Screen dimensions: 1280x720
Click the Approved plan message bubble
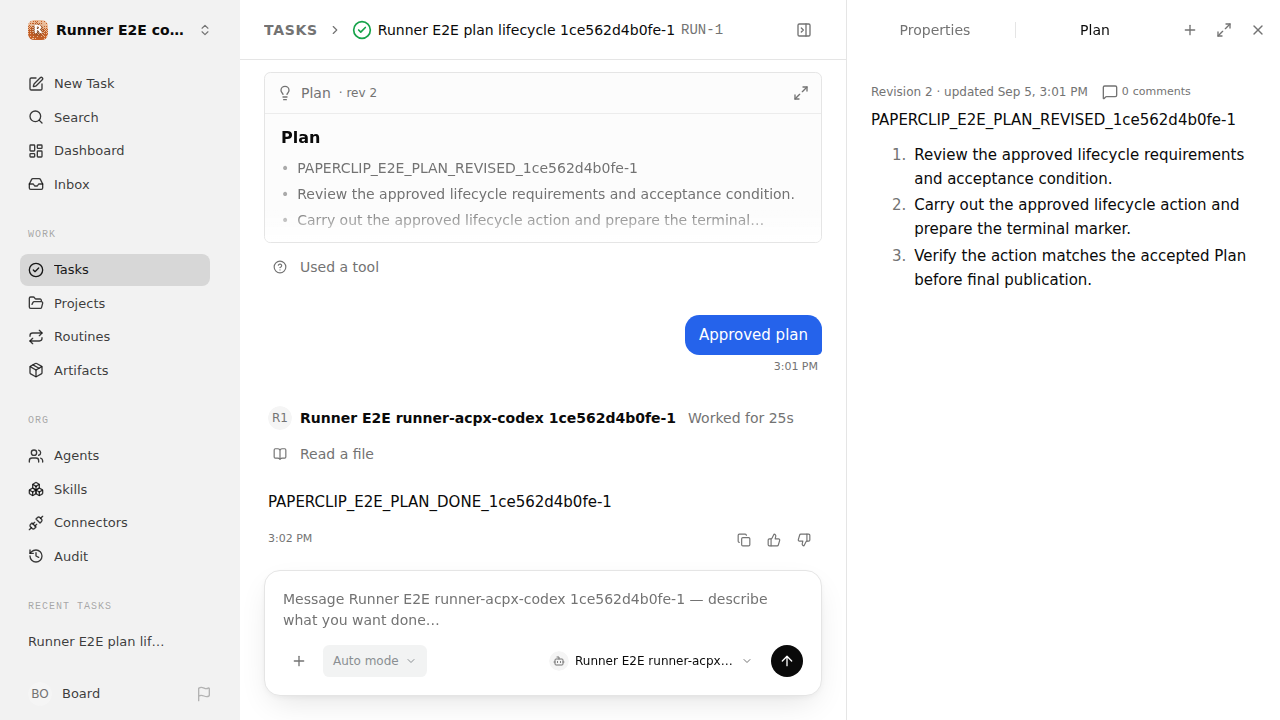[753, 335]
